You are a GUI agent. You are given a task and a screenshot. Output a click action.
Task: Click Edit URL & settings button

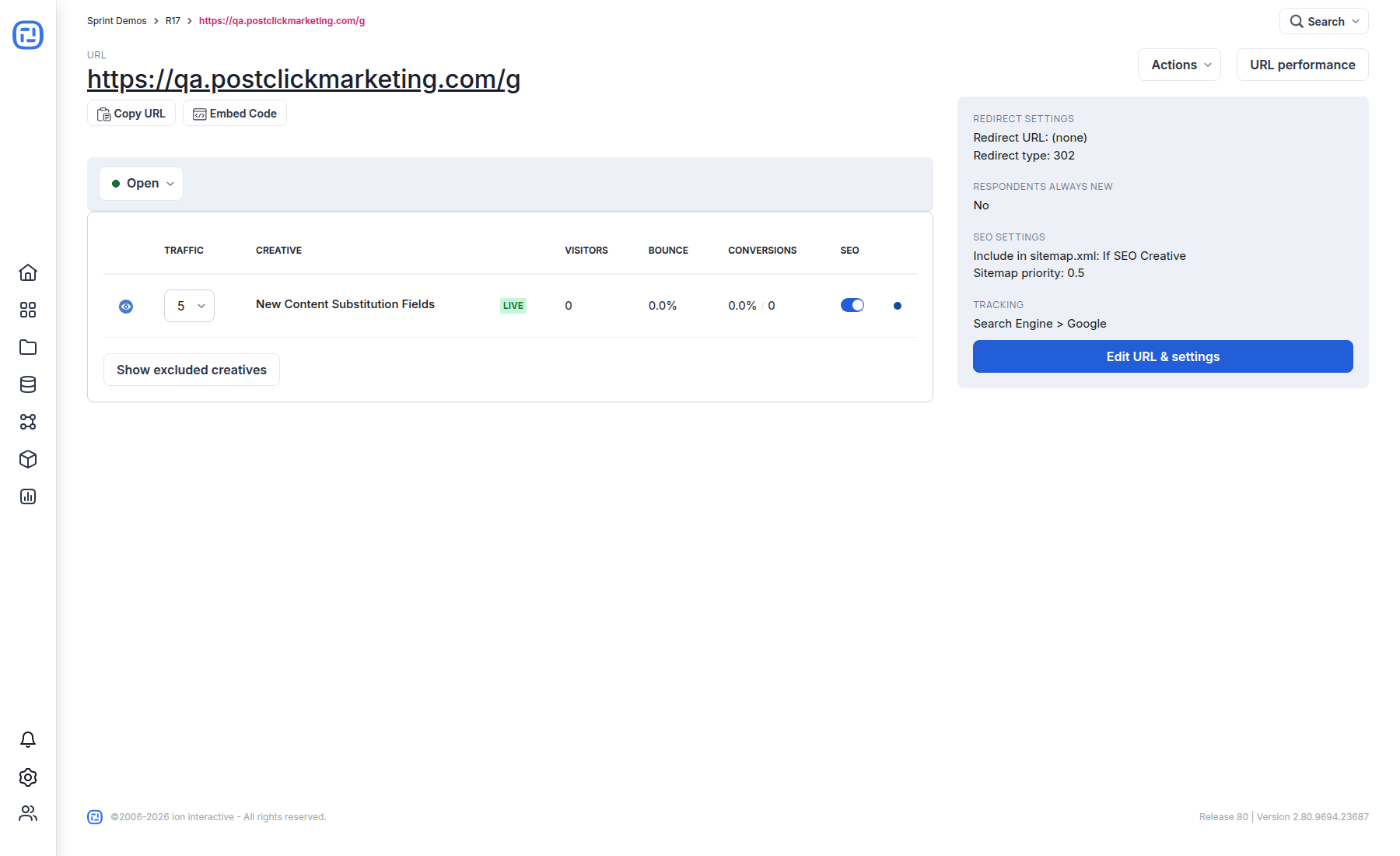tap(1163, 356)
